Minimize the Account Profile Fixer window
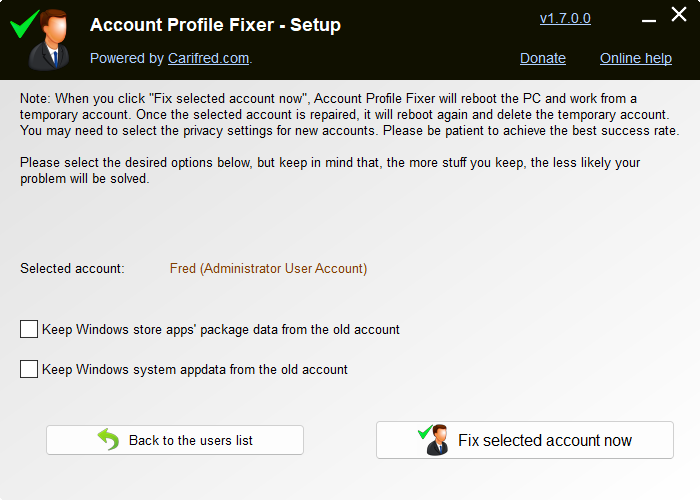 [x=649, y=21]
